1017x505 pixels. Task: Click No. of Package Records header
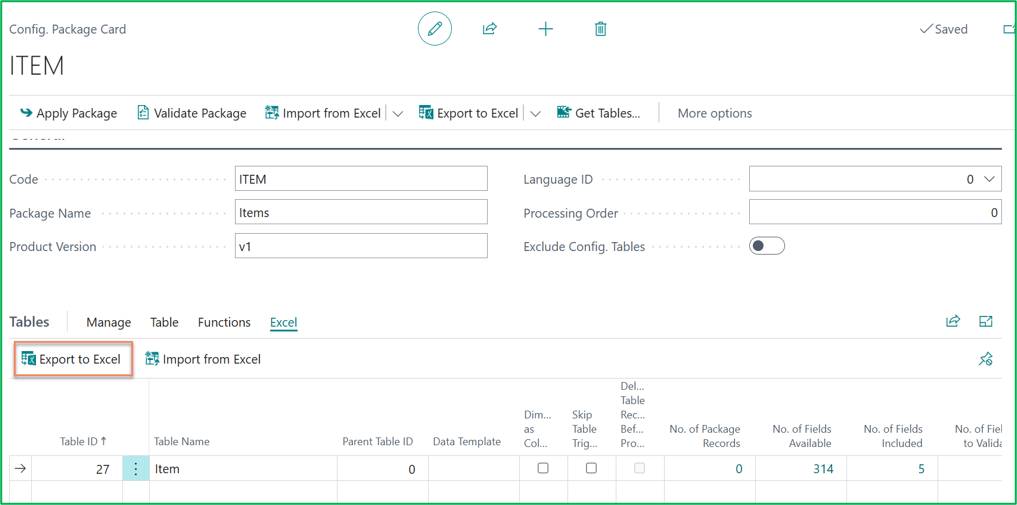pyautogui.click(x=704, y=436)
